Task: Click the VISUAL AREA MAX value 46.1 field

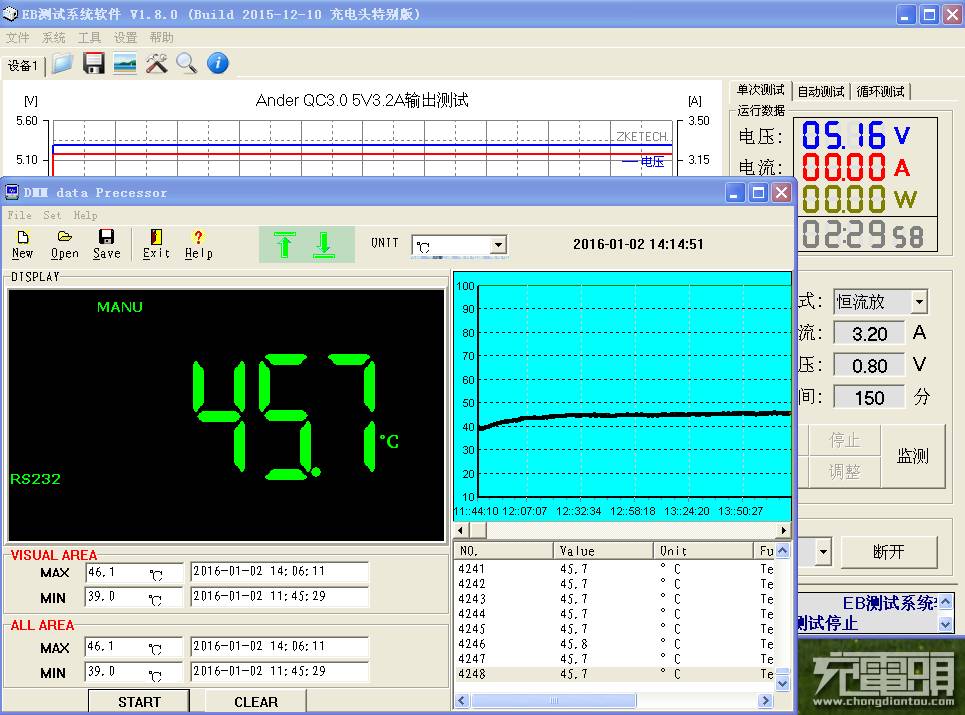Action: point(134,573)
